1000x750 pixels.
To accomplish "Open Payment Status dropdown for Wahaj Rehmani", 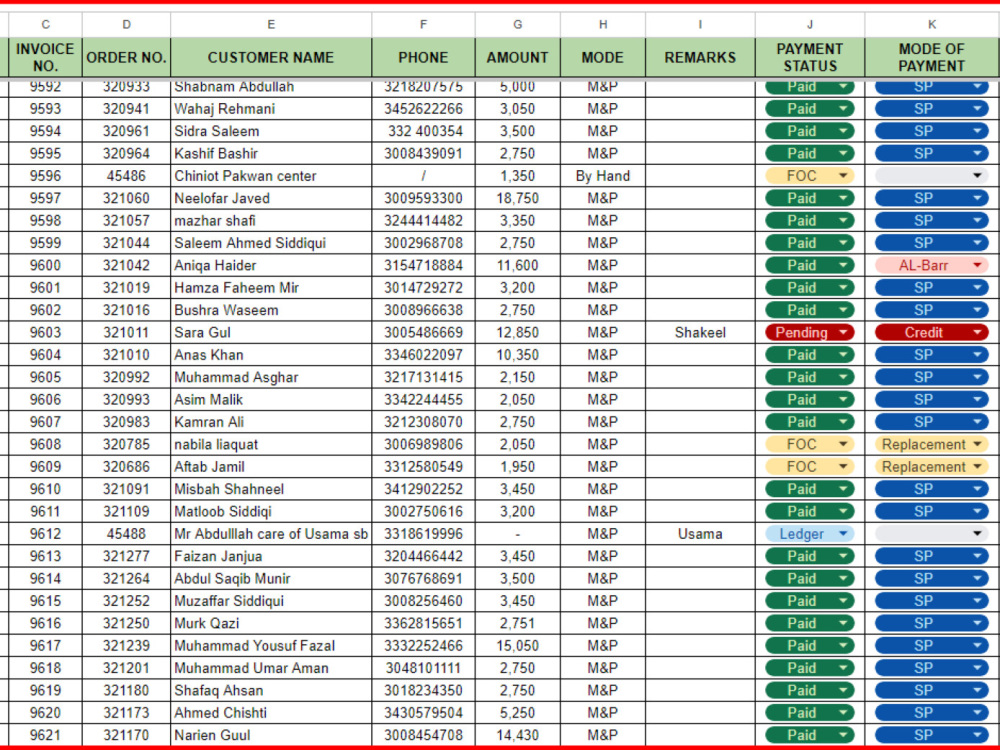I will pos(809,109).
